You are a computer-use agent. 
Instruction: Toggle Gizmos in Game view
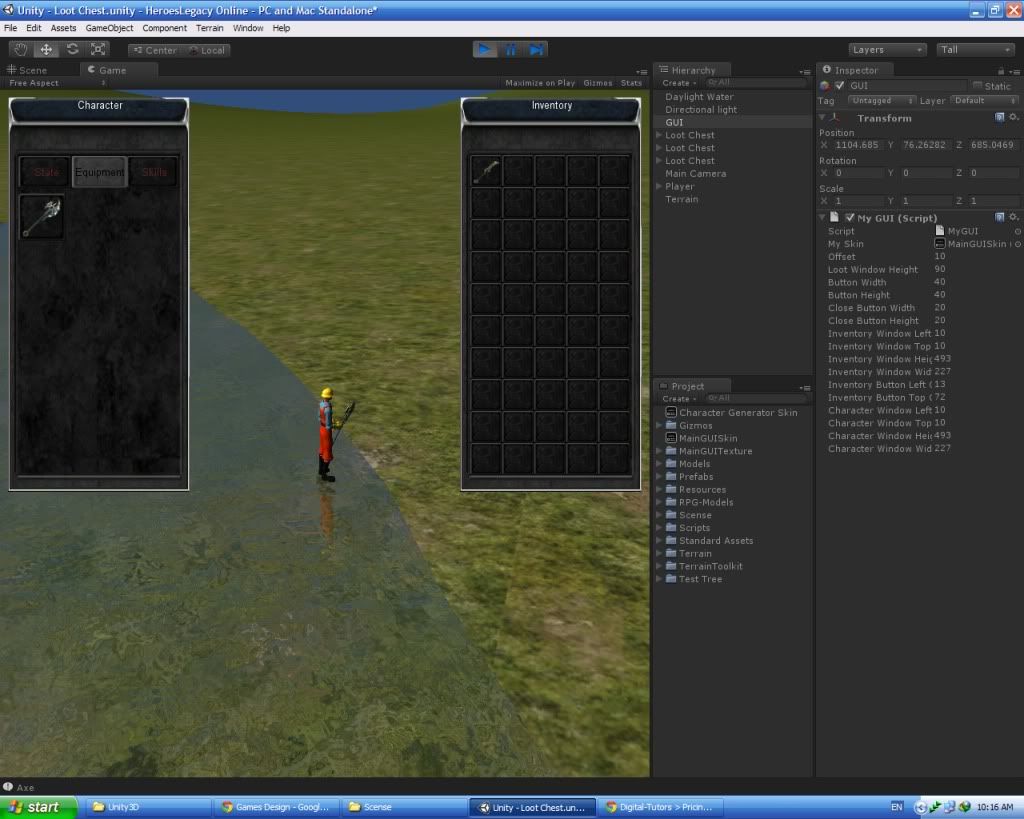(x=598, y=83)
